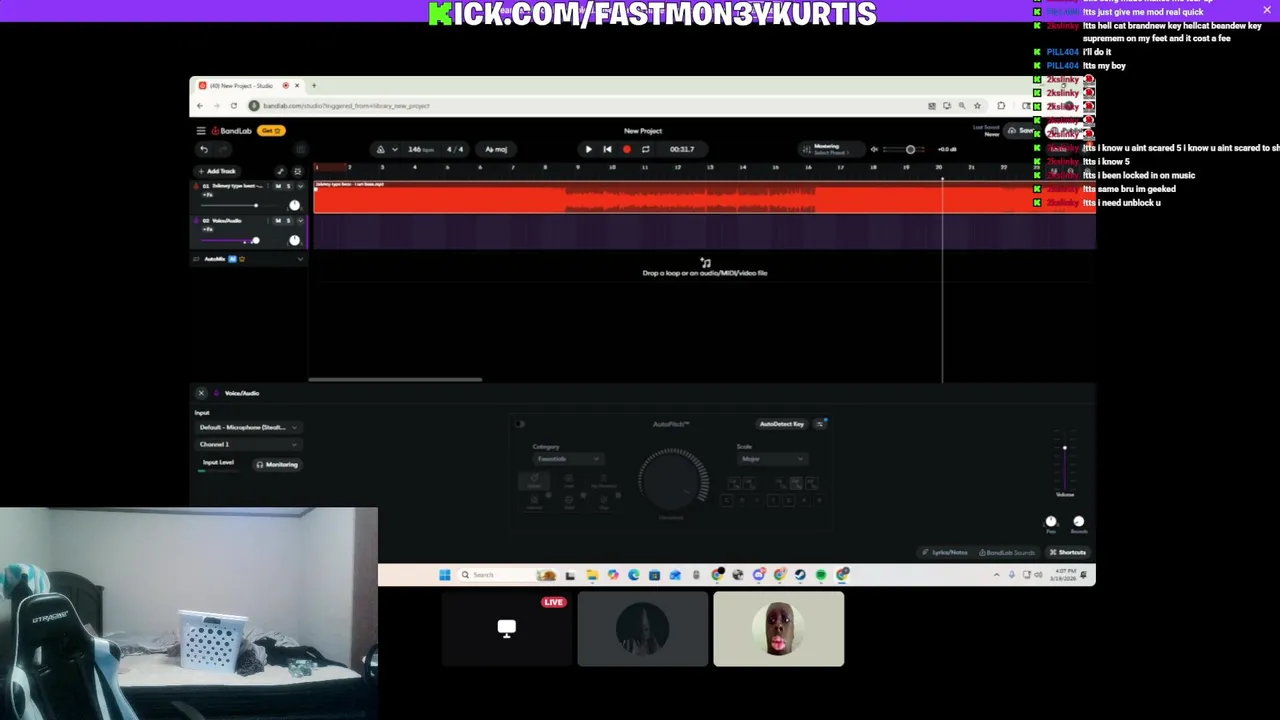This screenshot has height=720, width=1280.
Task: Click bar 9 on the timeline ruler
Action: tap(577, 167)
